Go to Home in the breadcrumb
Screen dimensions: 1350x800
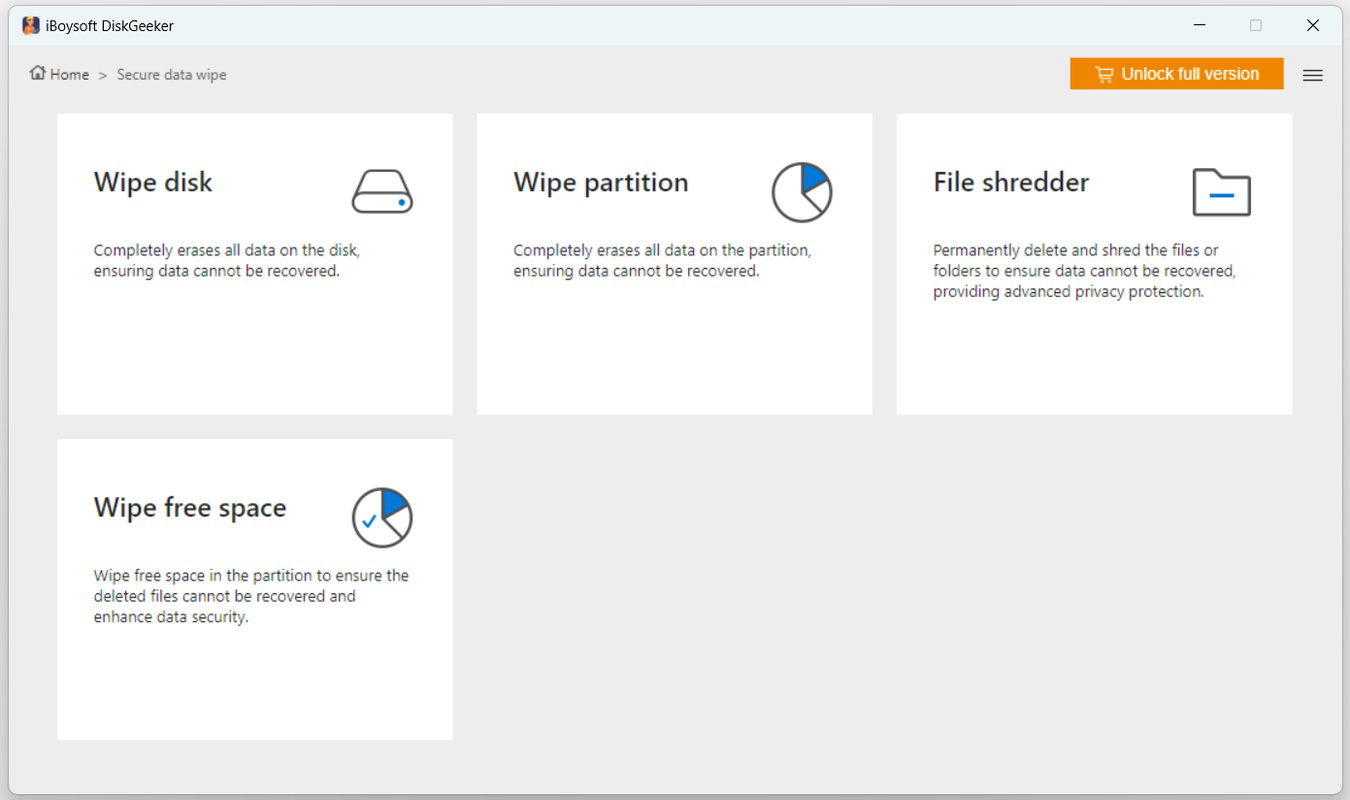[x=70, y=74]
